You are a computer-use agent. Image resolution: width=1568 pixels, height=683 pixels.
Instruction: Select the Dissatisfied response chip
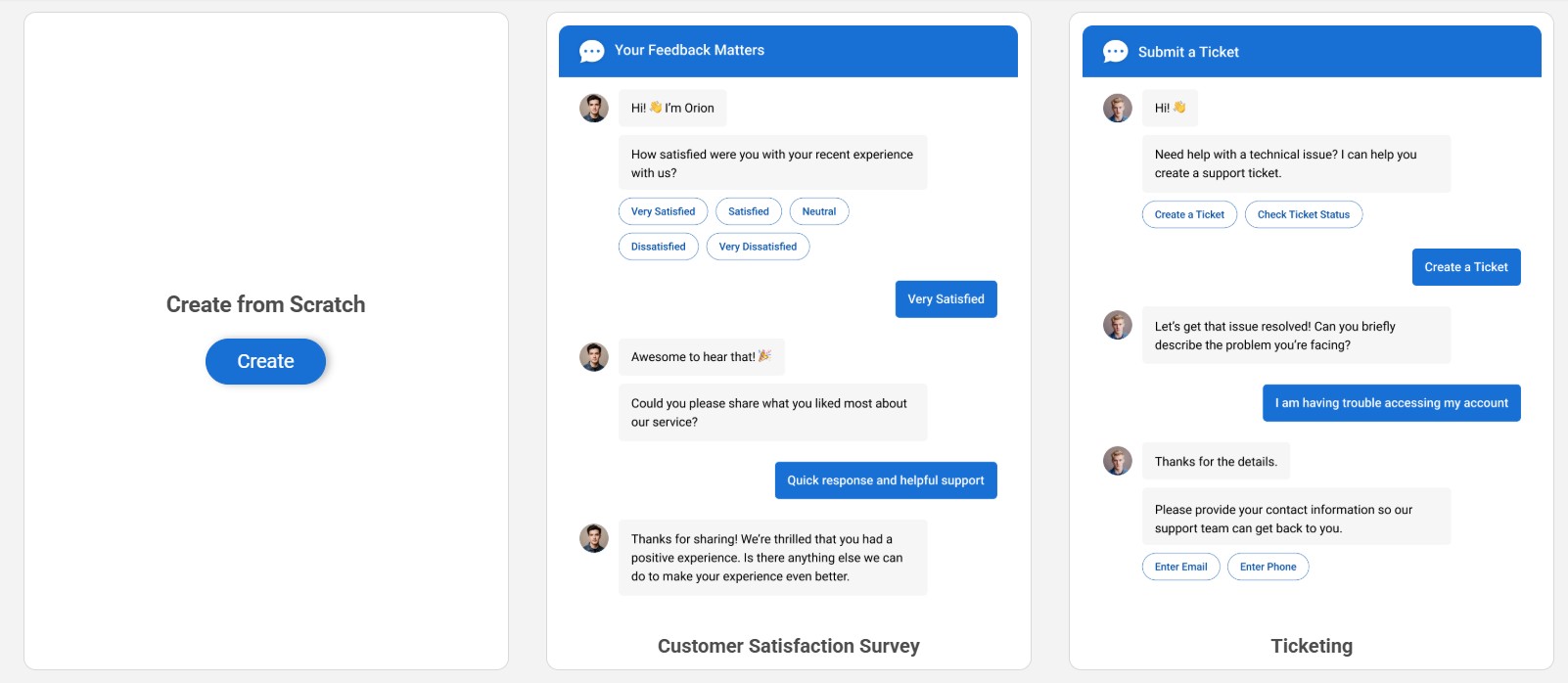[658, 247]
